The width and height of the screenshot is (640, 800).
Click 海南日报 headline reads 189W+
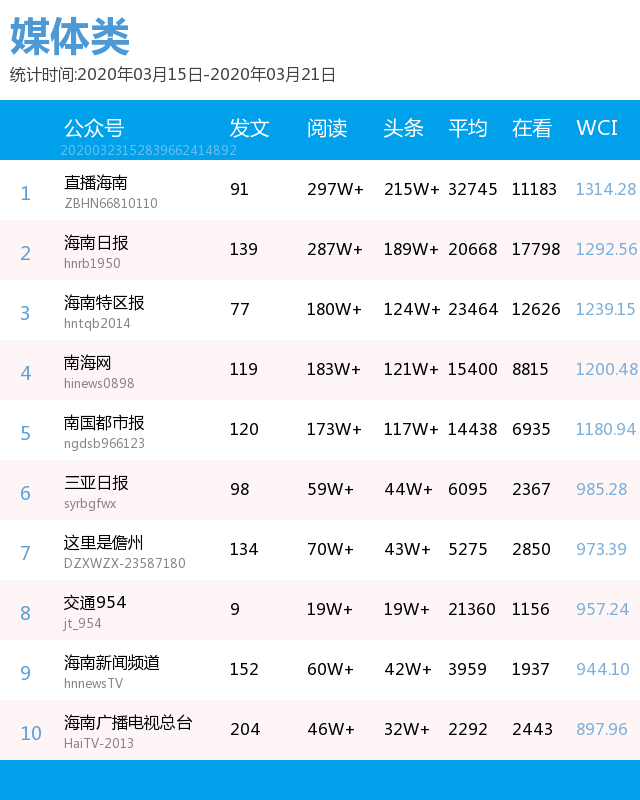coord(411,249)
